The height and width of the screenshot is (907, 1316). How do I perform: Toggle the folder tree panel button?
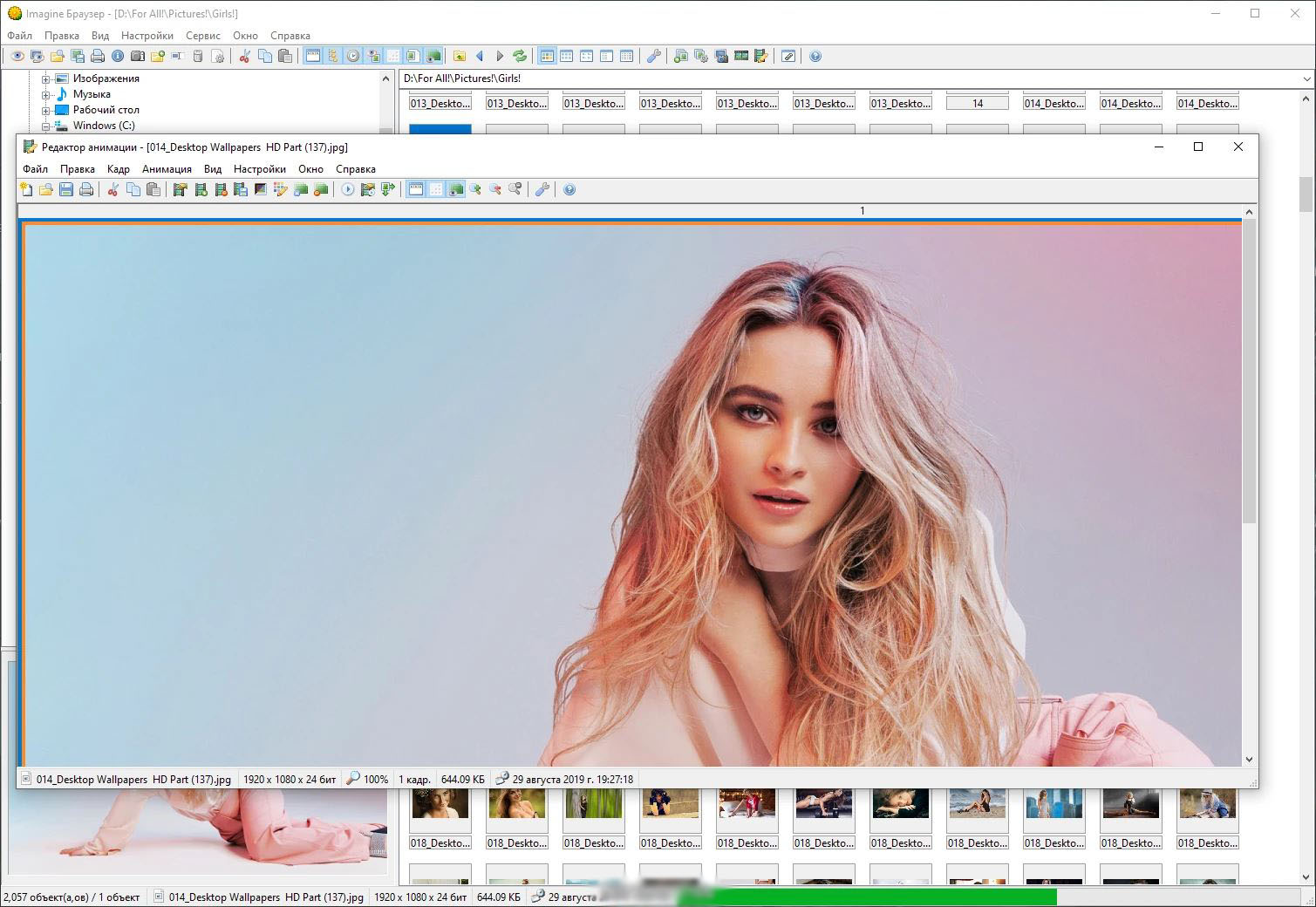click(x=332, y=56)
